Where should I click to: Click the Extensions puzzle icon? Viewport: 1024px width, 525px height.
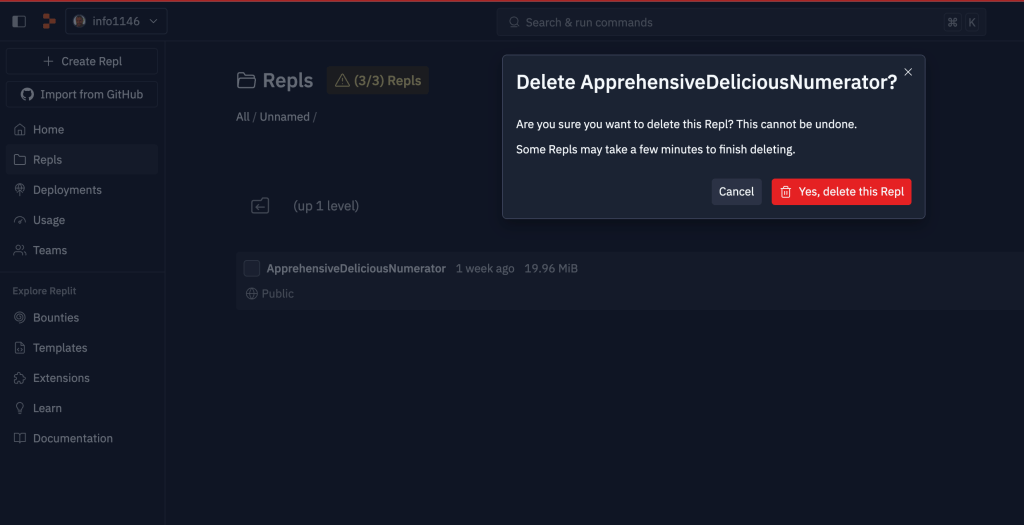tap(20, 378)
